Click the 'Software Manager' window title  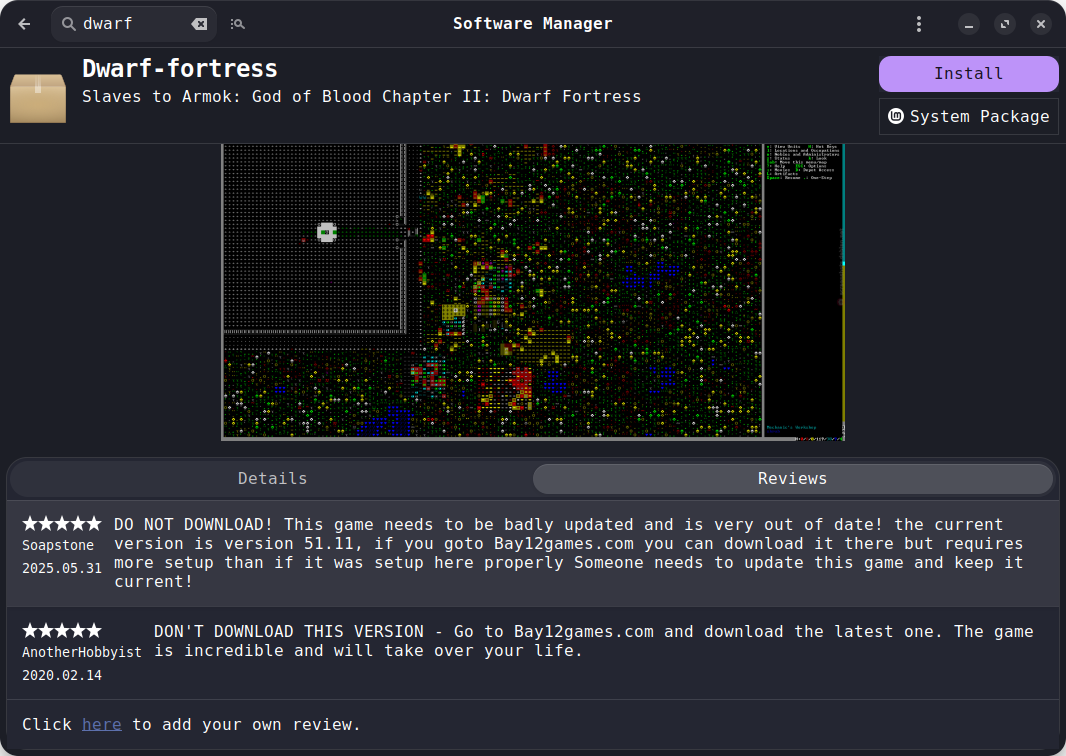click(x=532, y=24)
